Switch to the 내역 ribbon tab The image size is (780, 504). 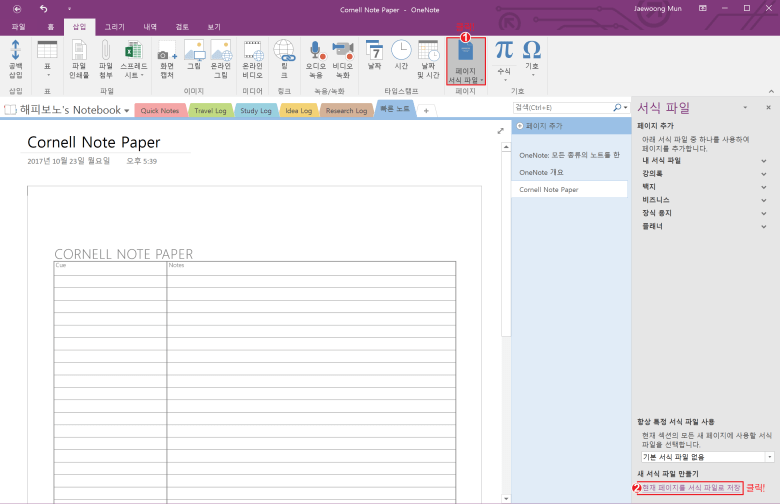[150, 27]
